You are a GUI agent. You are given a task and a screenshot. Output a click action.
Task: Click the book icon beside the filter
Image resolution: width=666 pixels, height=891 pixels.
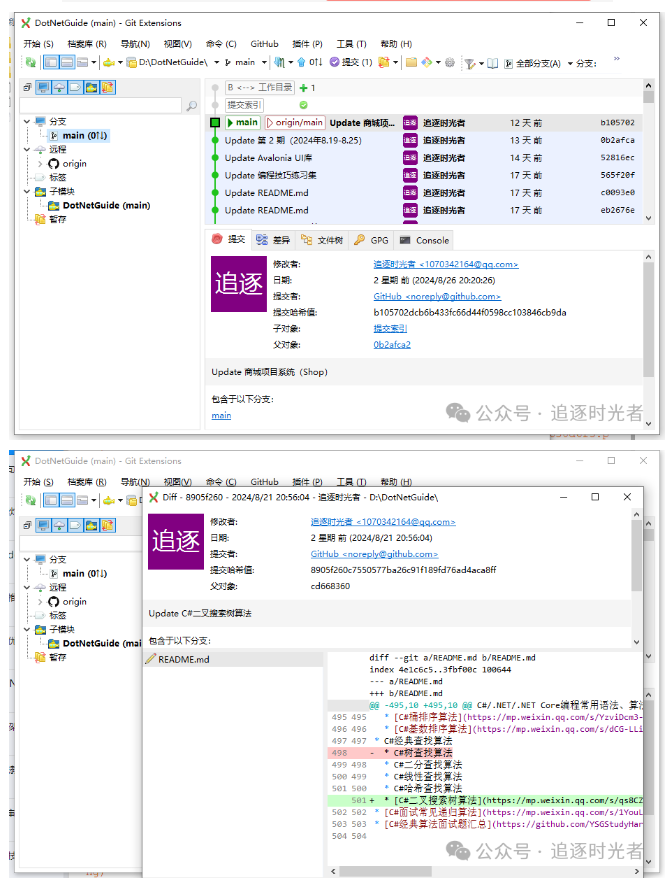click(493, 64)
